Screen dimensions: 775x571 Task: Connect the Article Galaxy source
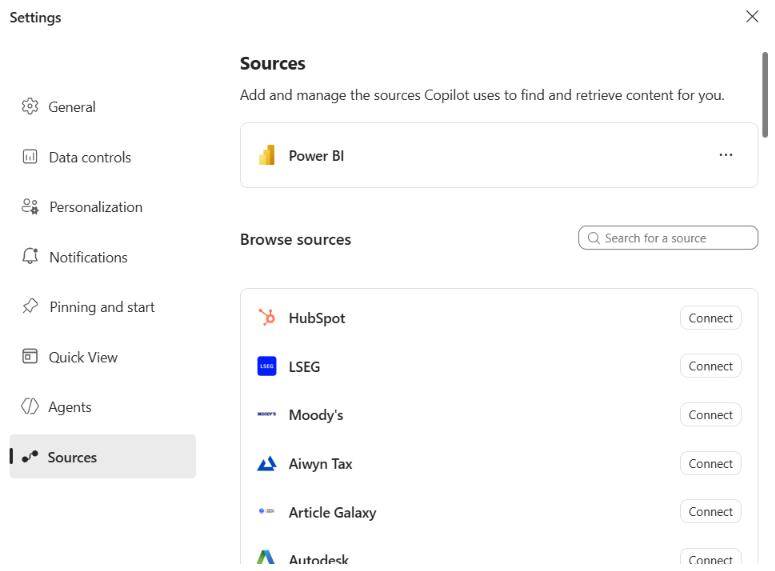pyautogui.click(x=710, y=511)
